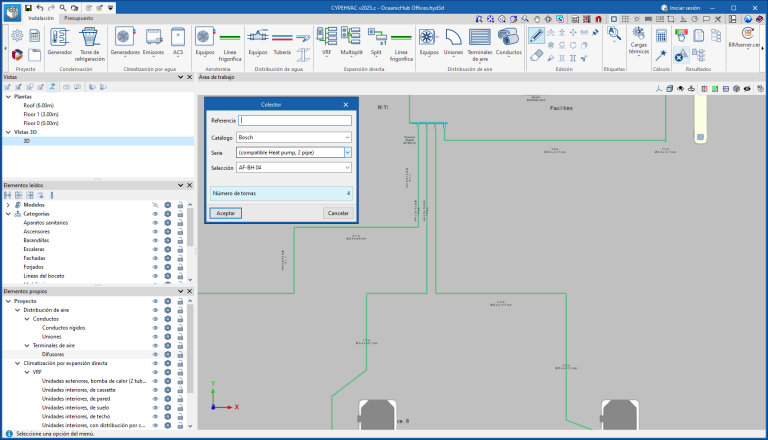Select Línea frigorífica in Aerotermia group
The width and height of the screenshot is (768, 440).
(230, 44)
